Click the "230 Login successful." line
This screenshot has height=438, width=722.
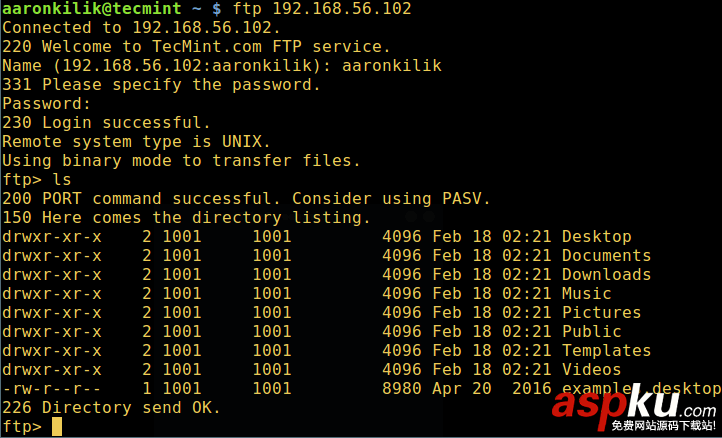pos(106,123)
